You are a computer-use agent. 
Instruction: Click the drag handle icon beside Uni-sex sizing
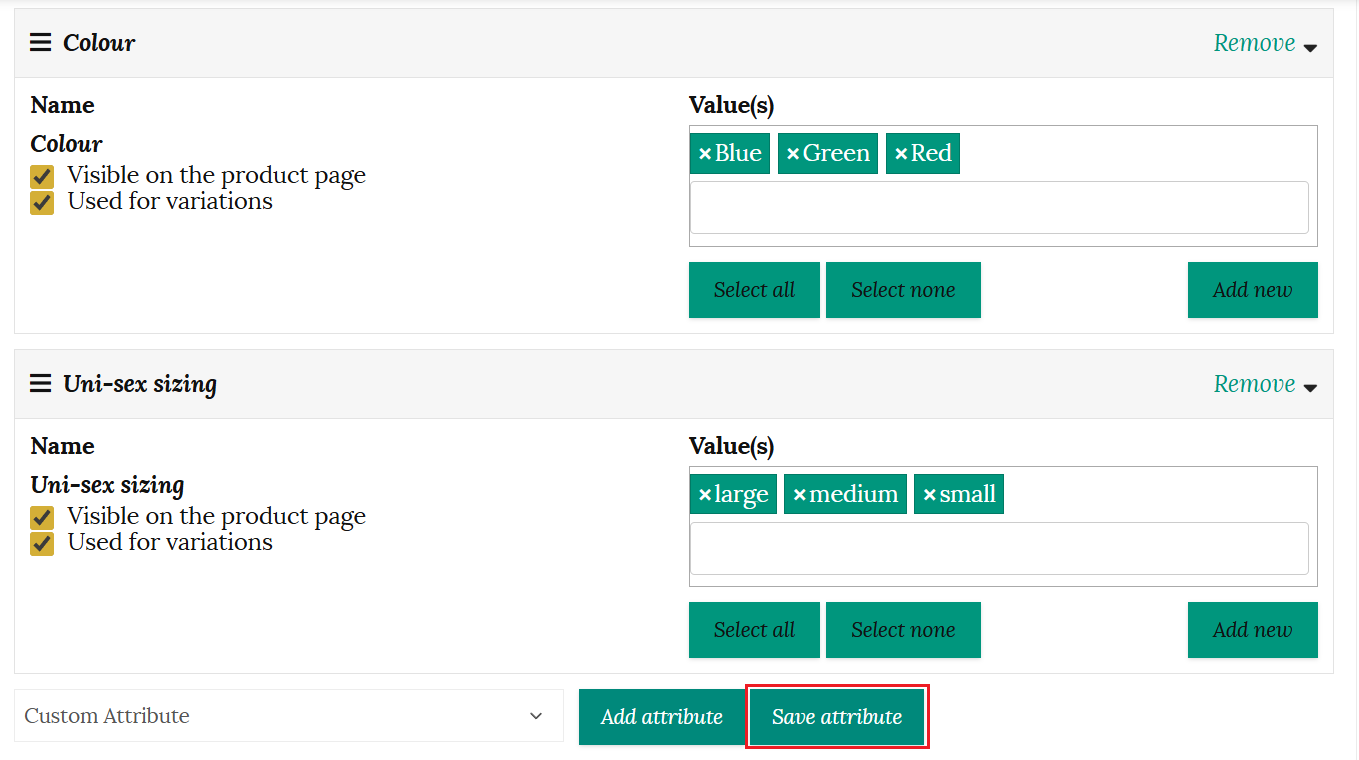tap(40, 384)
